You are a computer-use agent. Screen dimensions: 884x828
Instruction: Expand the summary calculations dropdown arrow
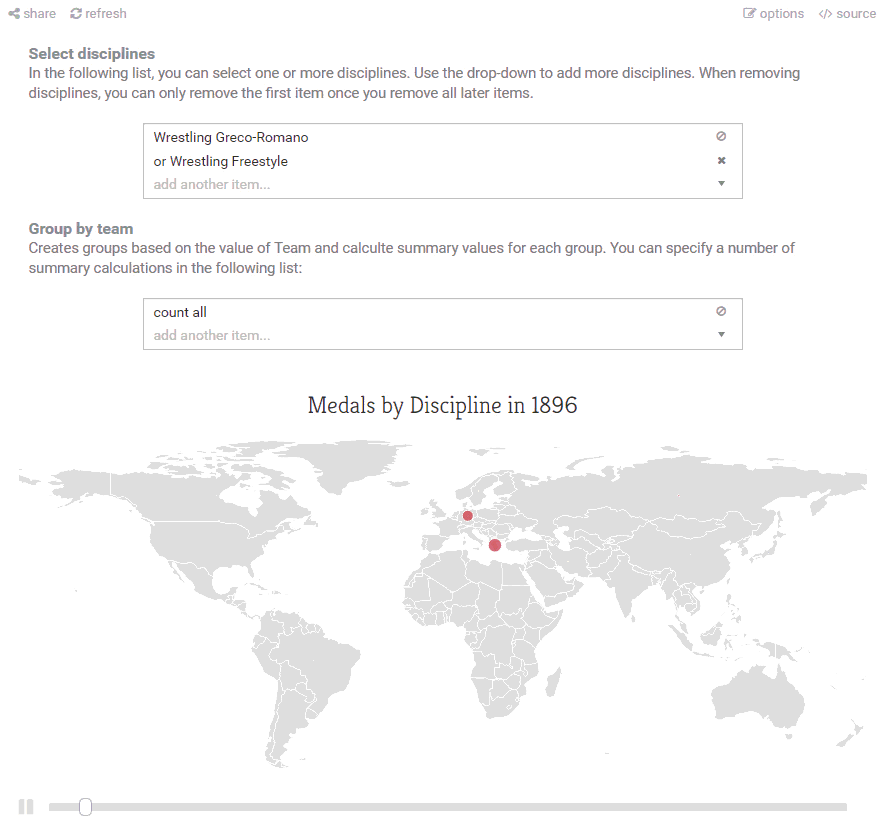(721, 334)
